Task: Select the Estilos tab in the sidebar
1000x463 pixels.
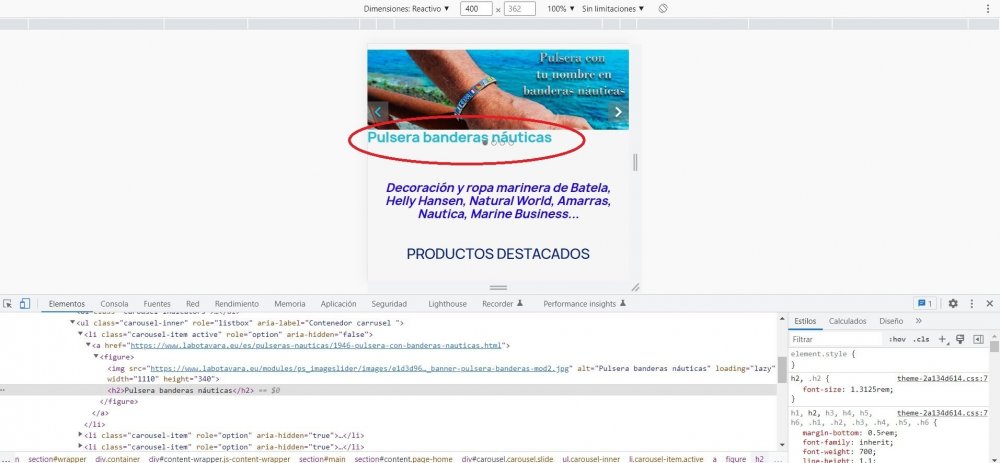Action: (805, 321)
